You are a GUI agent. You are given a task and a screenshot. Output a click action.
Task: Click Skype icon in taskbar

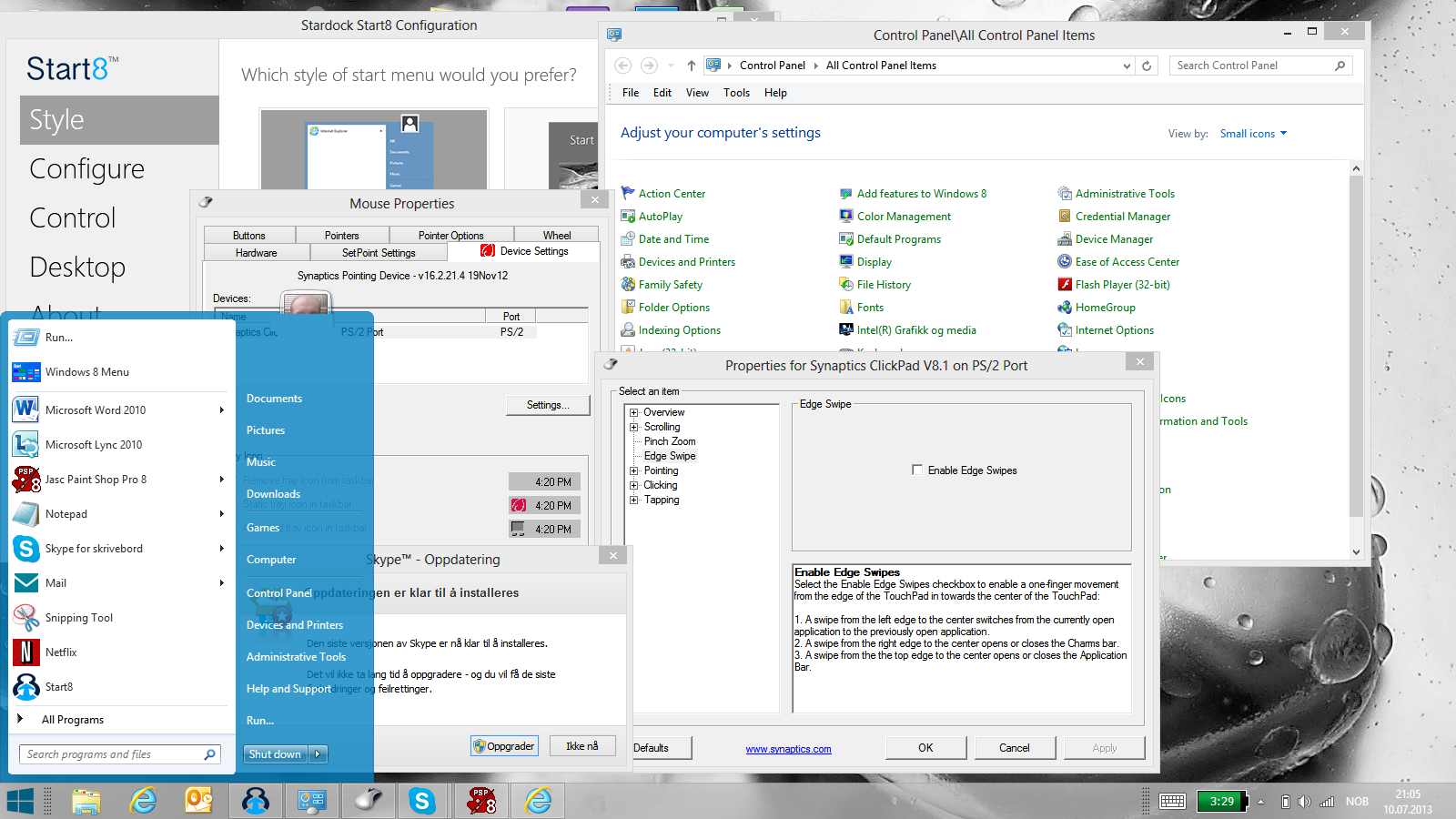coord(421,801)
